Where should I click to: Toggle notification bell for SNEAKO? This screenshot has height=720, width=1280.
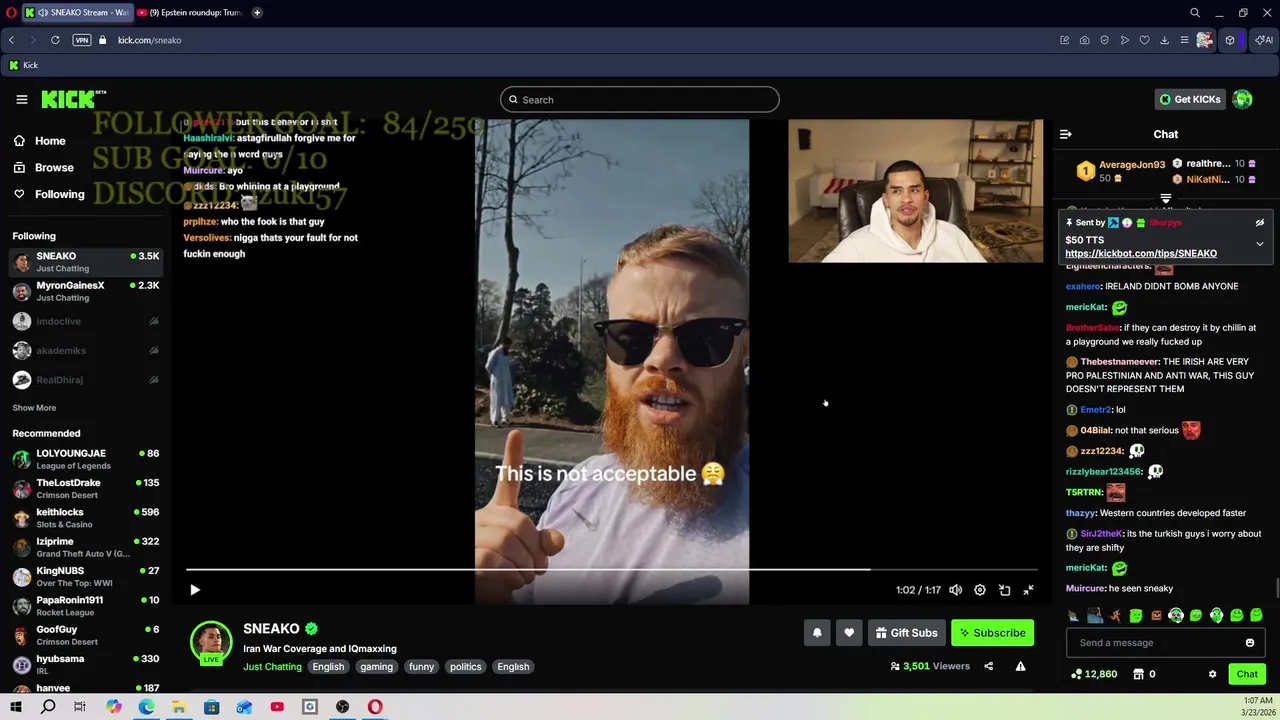click(817, 632)
